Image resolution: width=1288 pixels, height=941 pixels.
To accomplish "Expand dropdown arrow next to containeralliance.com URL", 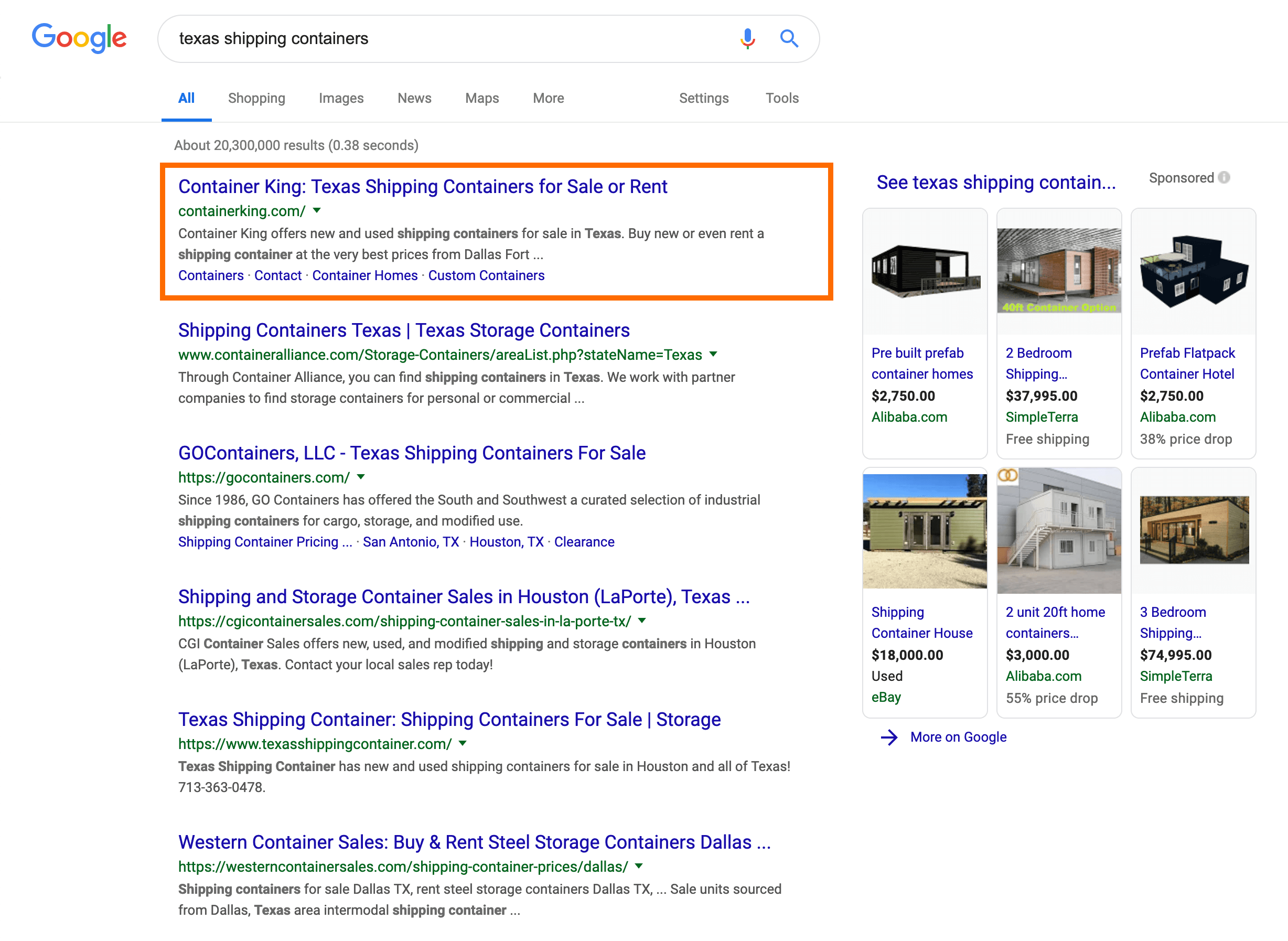I will pyautogui.click(x=713, y=354).
